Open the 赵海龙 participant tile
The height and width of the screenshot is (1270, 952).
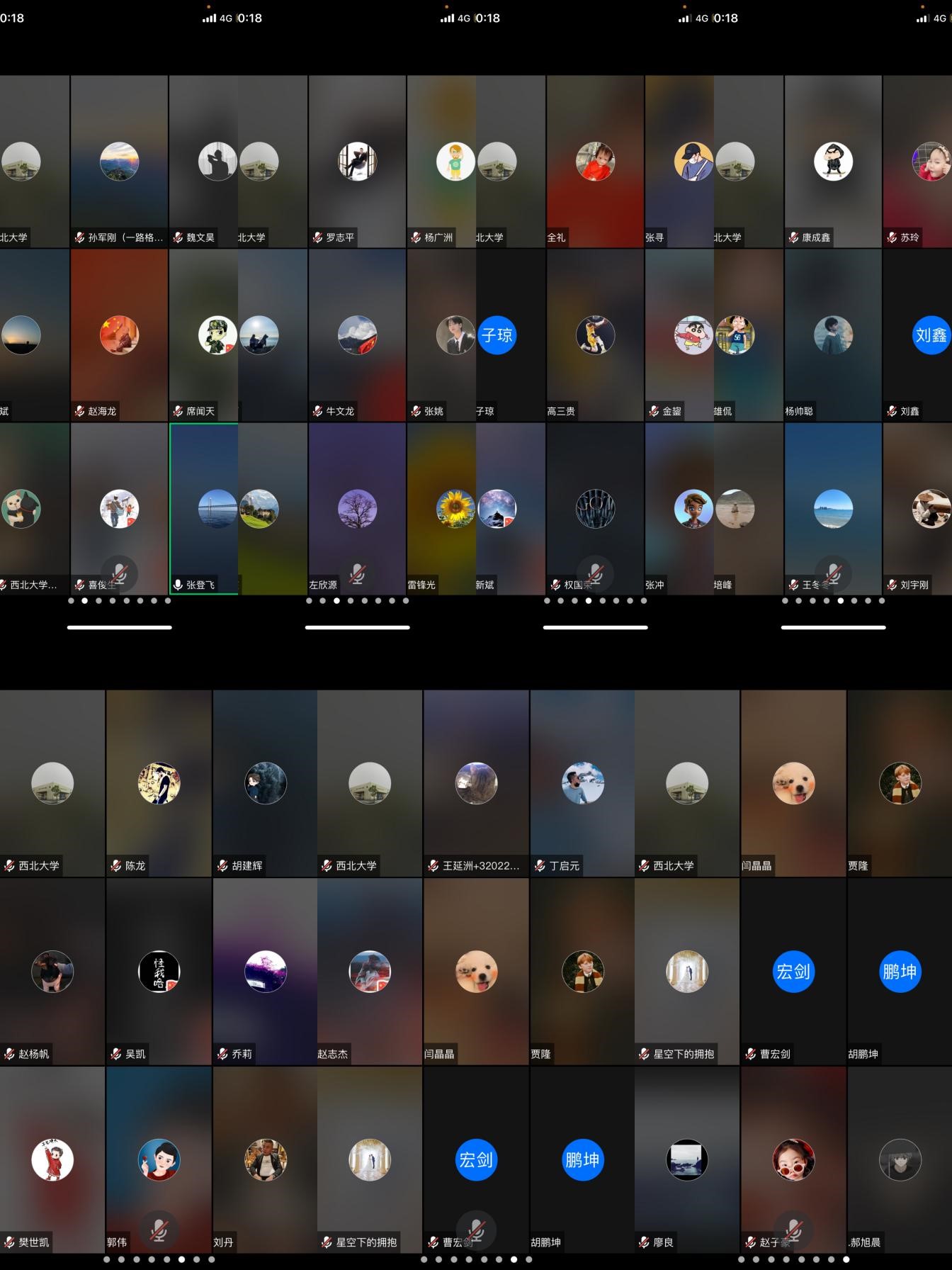[x=119, y=335]
